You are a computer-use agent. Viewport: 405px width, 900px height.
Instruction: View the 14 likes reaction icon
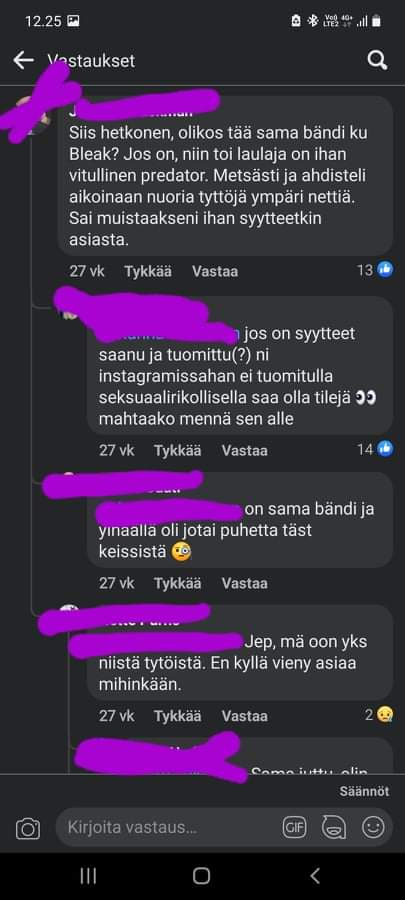pos(385,449)
